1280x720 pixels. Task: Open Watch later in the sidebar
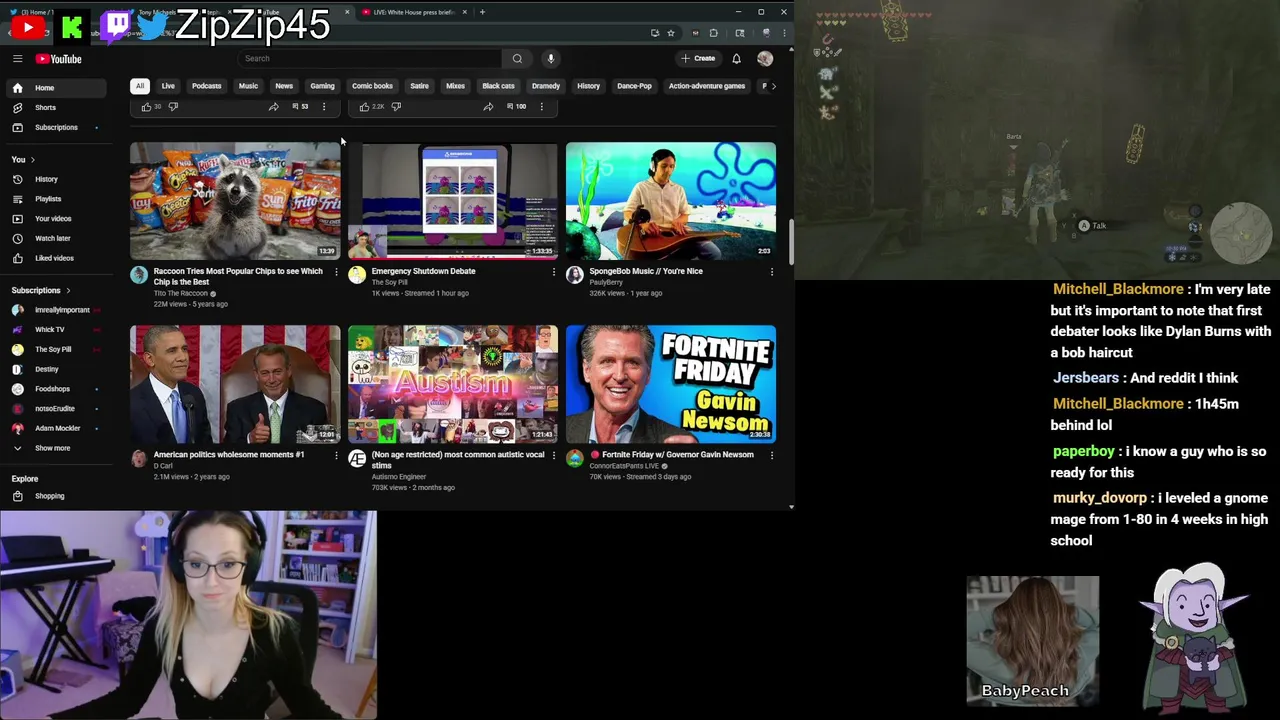click(x=57, y=238)
